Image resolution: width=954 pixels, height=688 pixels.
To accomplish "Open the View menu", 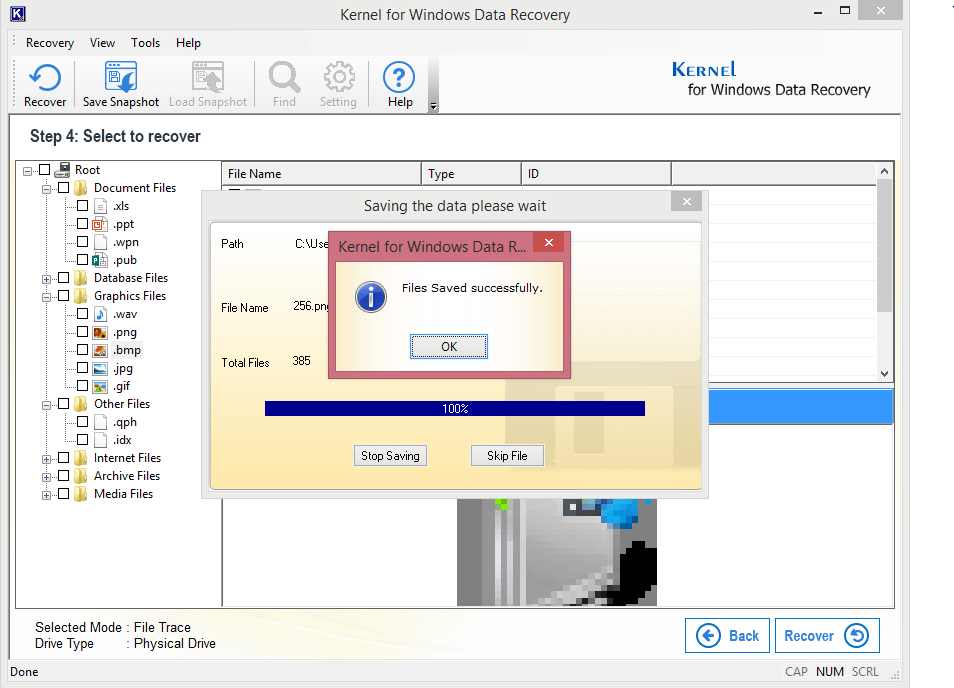I will point(102,43).
